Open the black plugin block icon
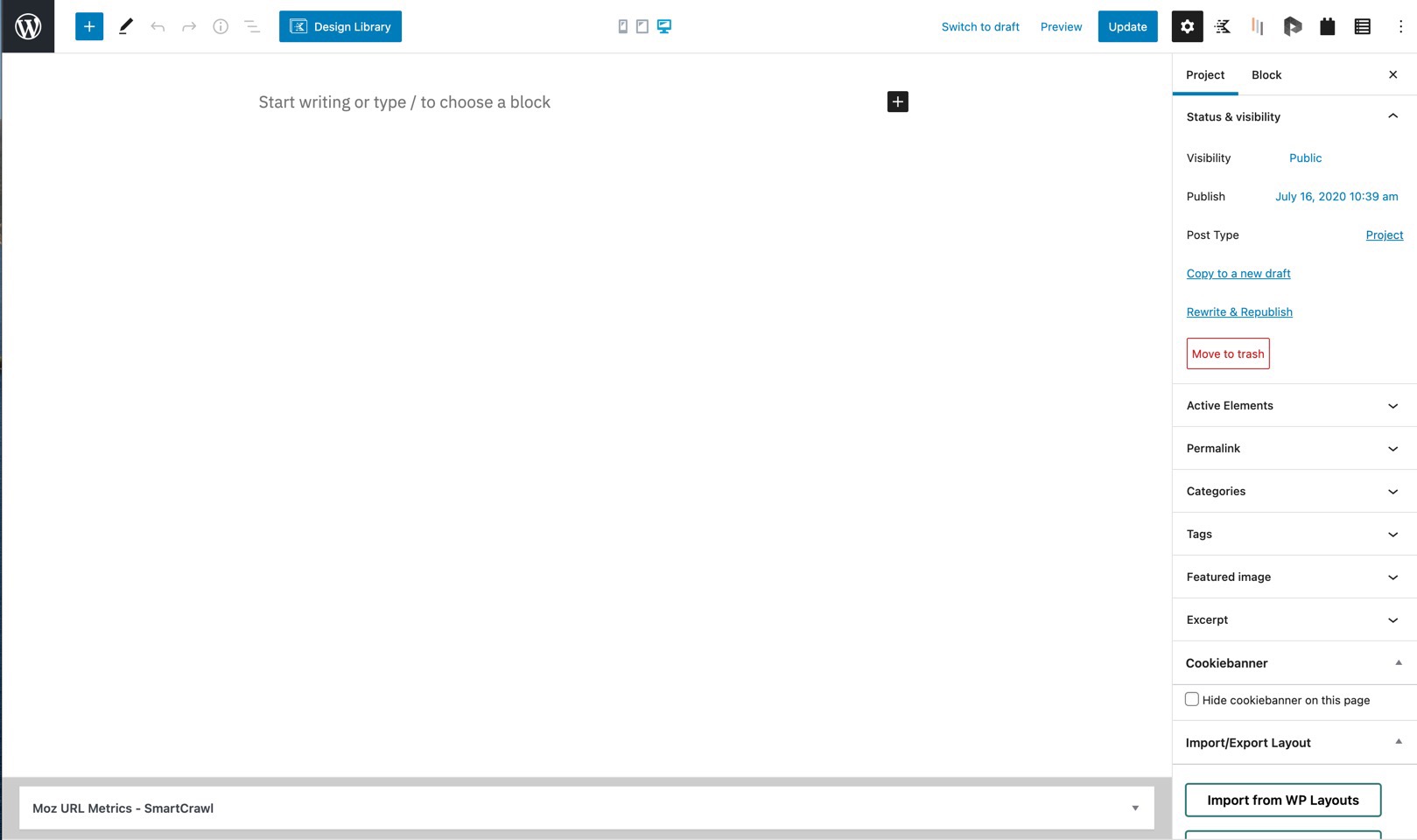Screen dimensions: 1417x840 click(x=1328, y=26)
